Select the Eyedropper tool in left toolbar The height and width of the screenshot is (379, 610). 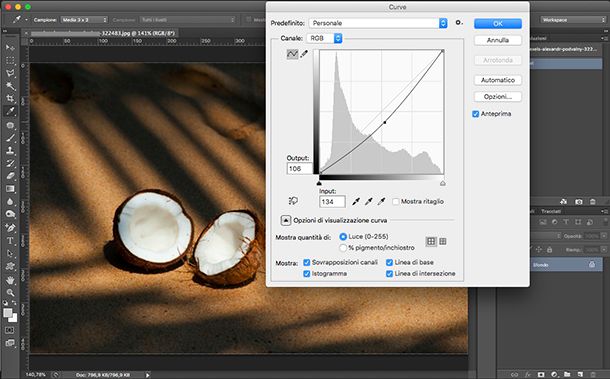coord(10,111)
